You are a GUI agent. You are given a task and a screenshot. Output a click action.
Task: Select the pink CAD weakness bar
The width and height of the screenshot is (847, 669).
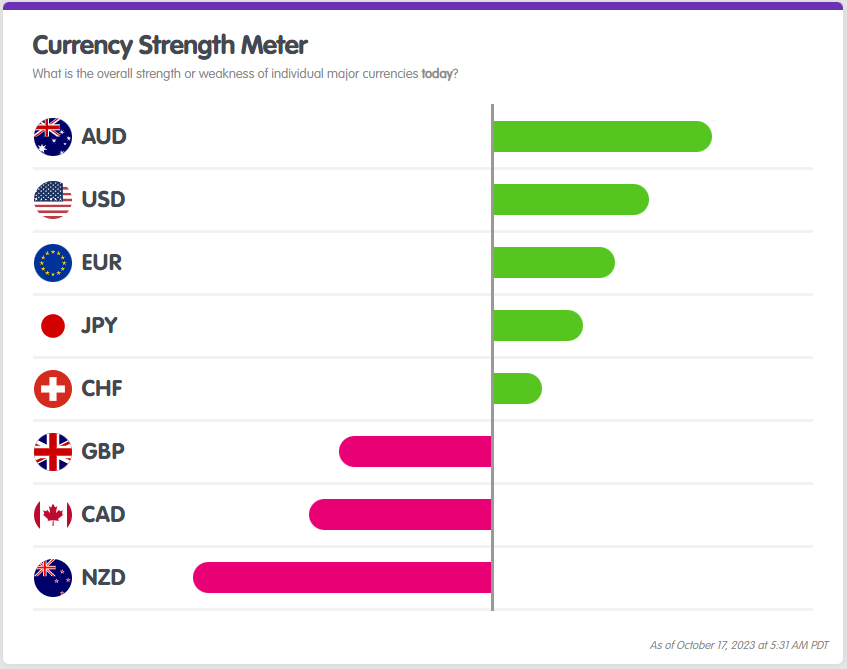tap(401, 514)
